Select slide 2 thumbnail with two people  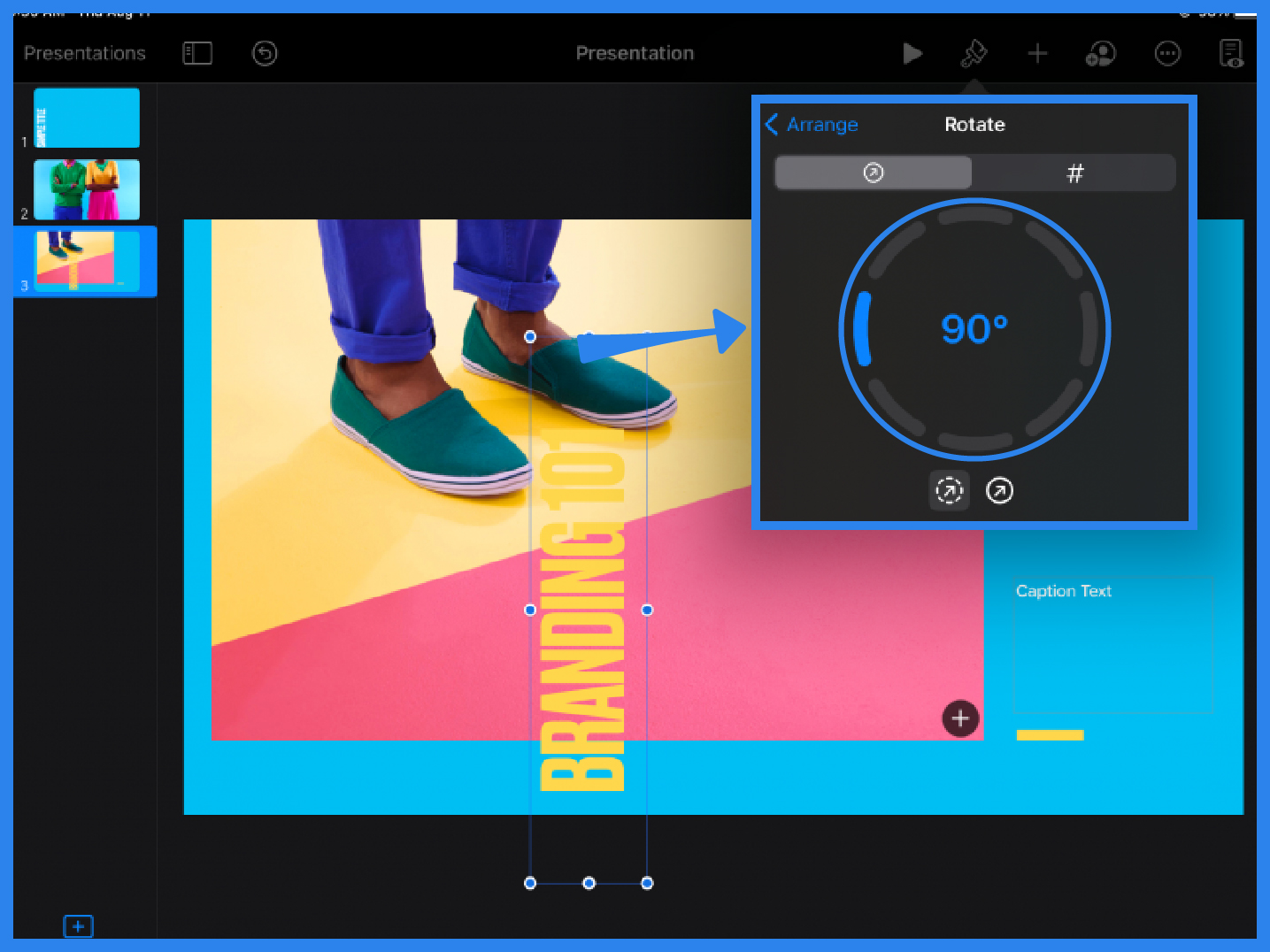[x=87, y=189]
